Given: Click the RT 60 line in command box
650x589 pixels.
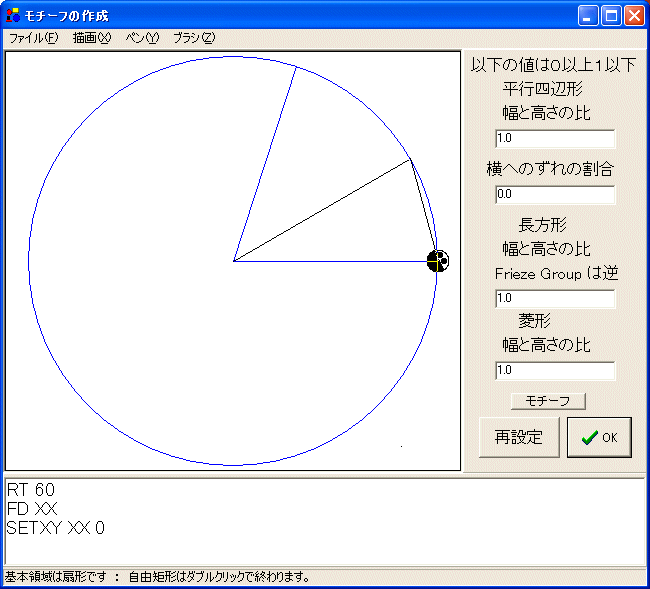Looking at the screenshot, I should click(32, 490).
